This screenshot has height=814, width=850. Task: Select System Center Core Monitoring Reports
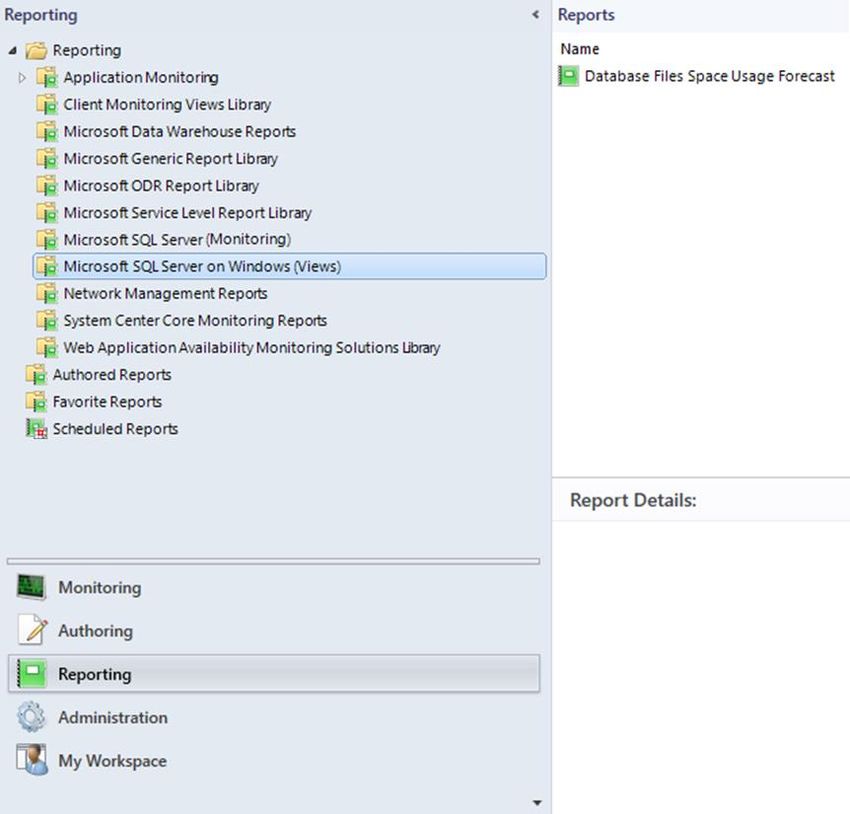[195, 321]
